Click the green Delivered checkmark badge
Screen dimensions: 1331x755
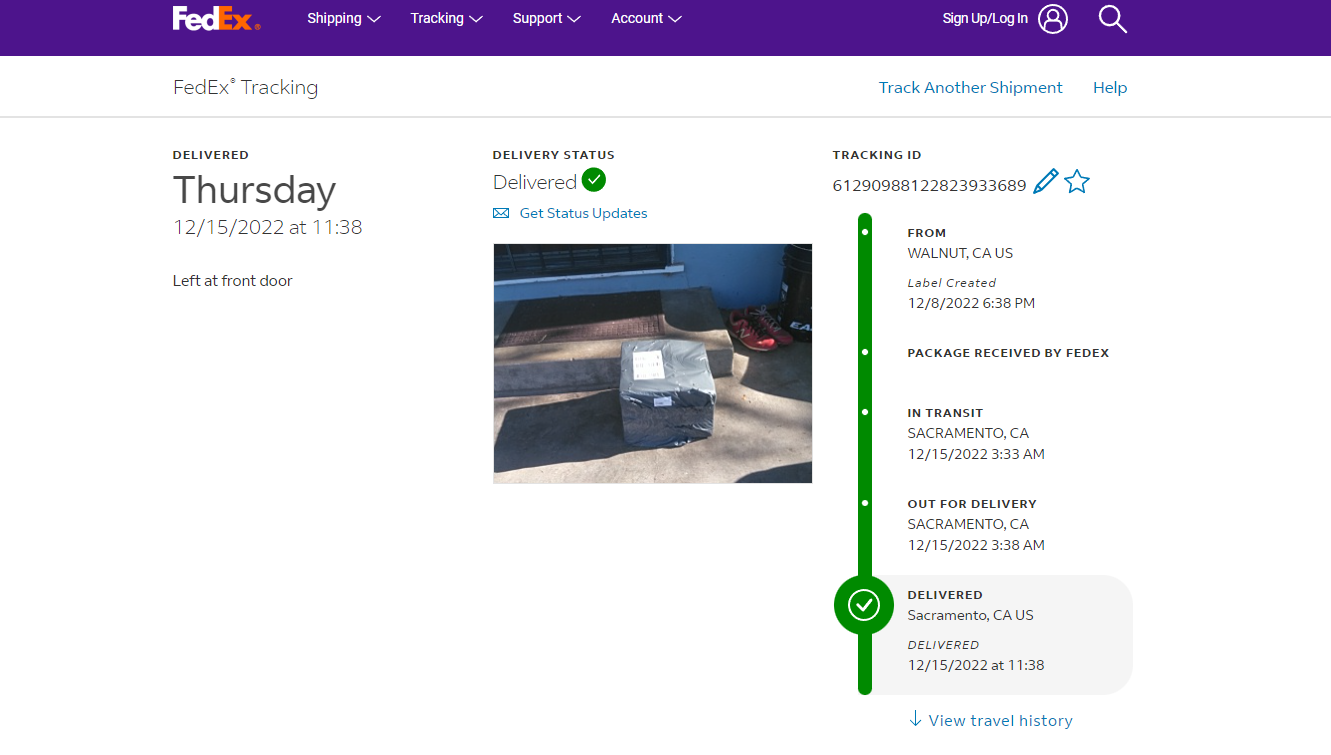[x=594, y=180]
